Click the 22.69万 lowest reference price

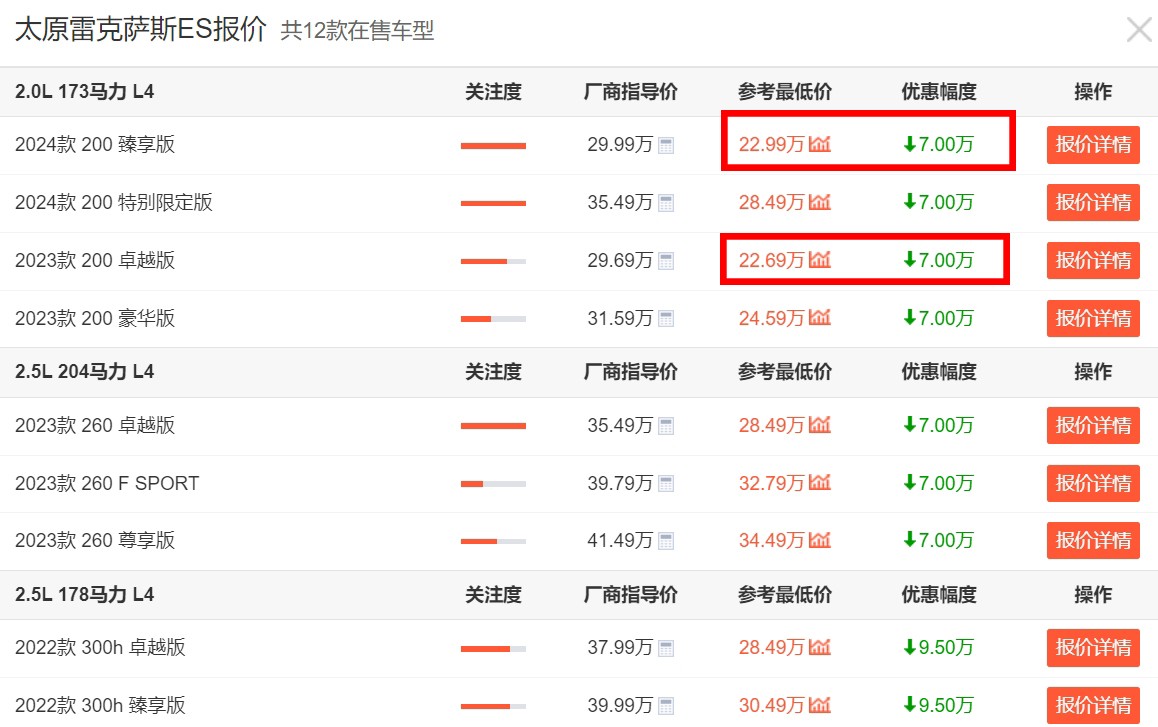tap(771, 260)
